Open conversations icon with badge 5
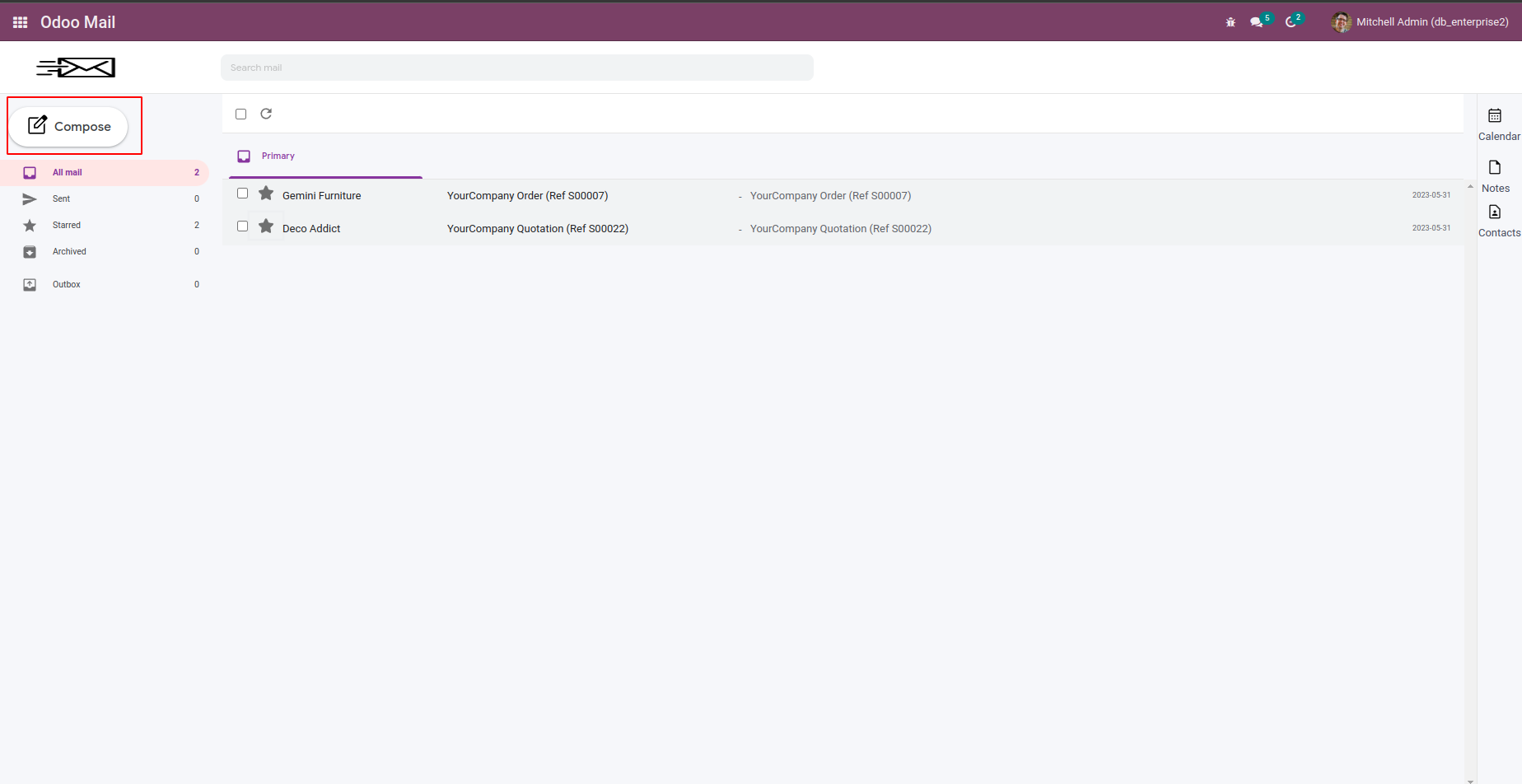1522x784 pixels. (x=1260, y=21)
